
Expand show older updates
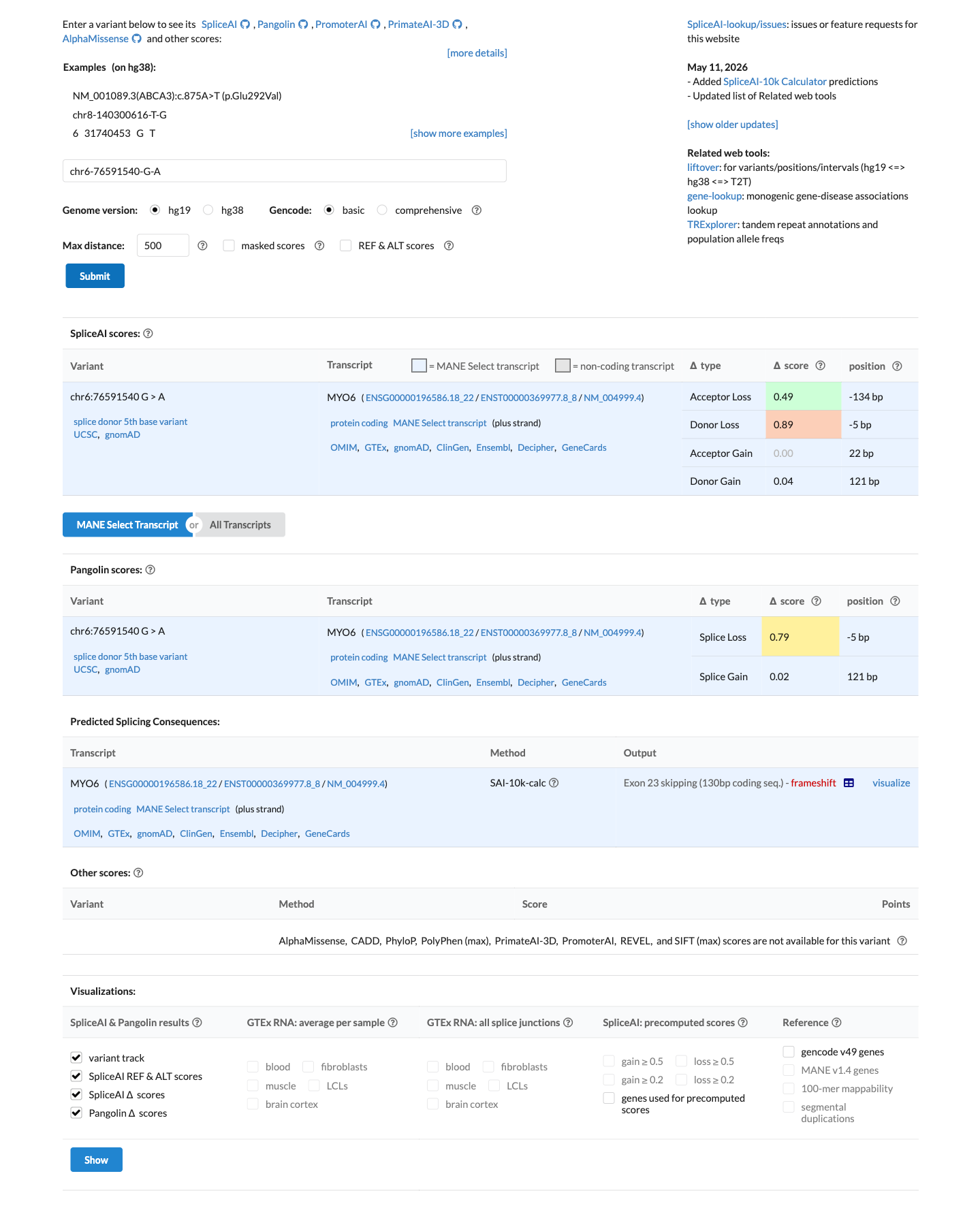[x=732, y=125]
